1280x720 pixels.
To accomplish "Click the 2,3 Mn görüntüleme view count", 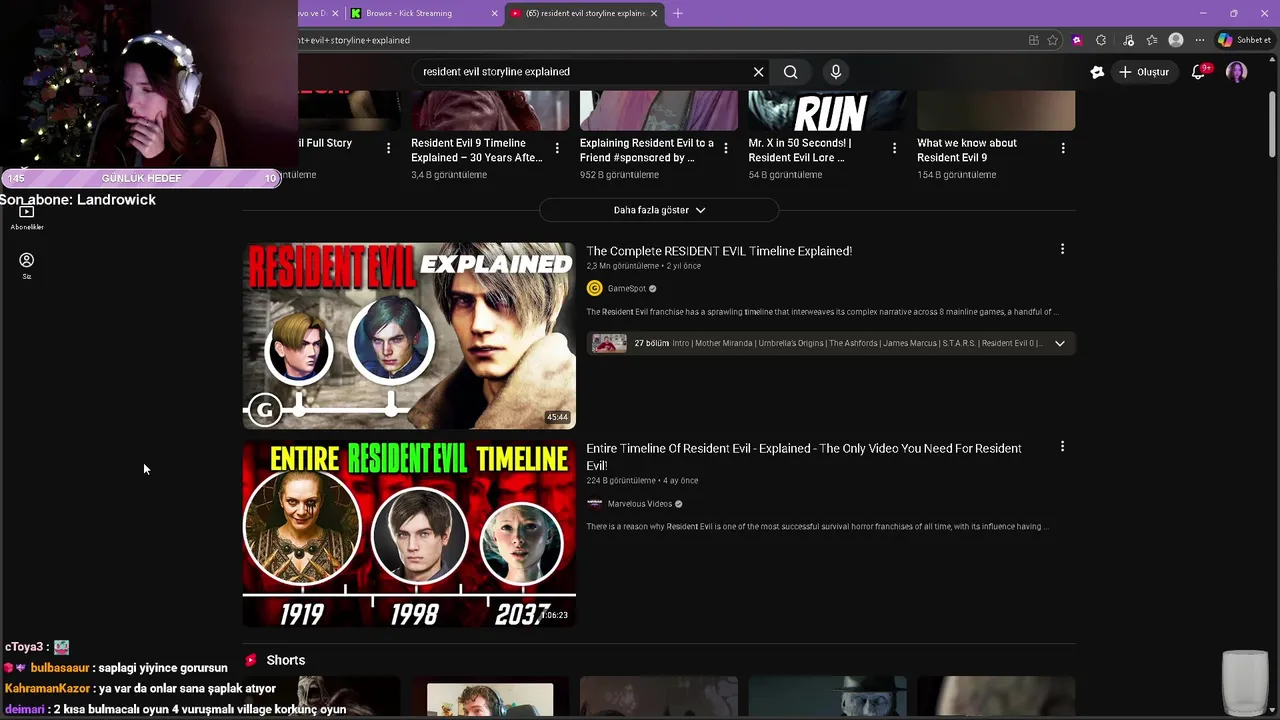I will point(622,266).
